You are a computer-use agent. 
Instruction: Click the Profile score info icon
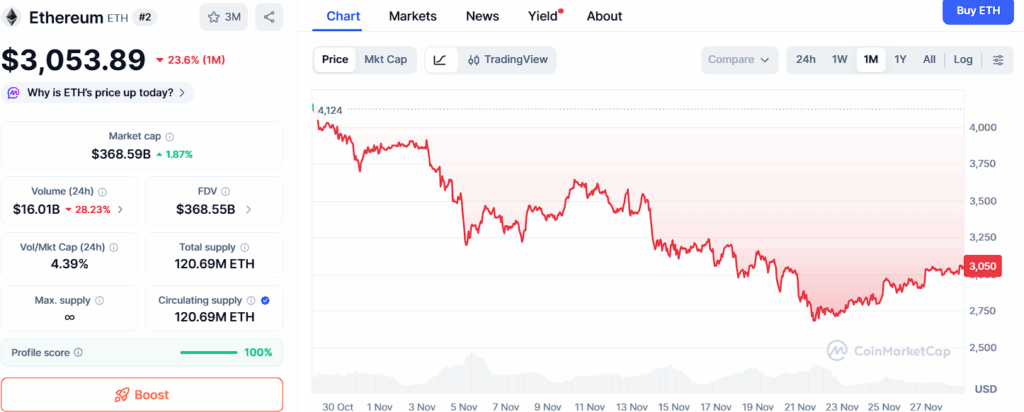point(78,352)
